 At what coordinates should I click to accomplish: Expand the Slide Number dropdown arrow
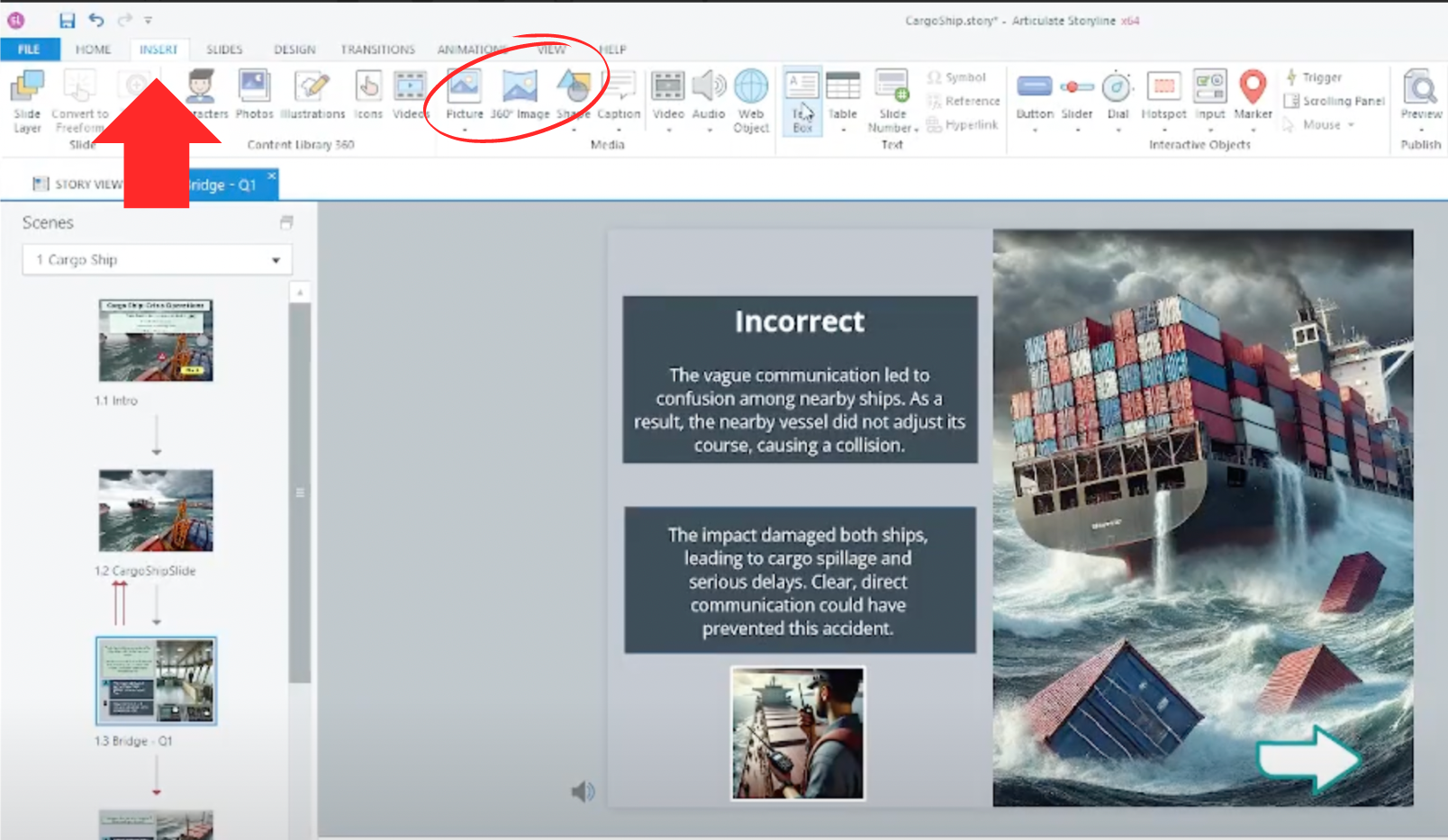pyautogui.click(x=916, y=130)
